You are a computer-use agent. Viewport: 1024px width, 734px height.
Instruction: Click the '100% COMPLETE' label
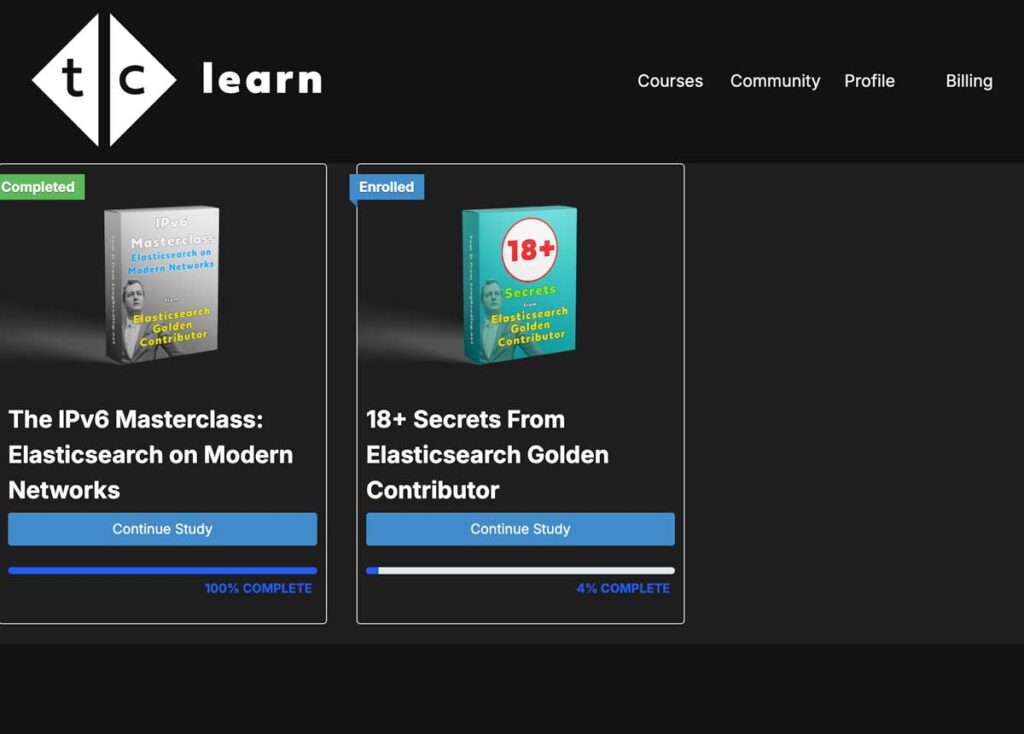click(x=258, y=588)
